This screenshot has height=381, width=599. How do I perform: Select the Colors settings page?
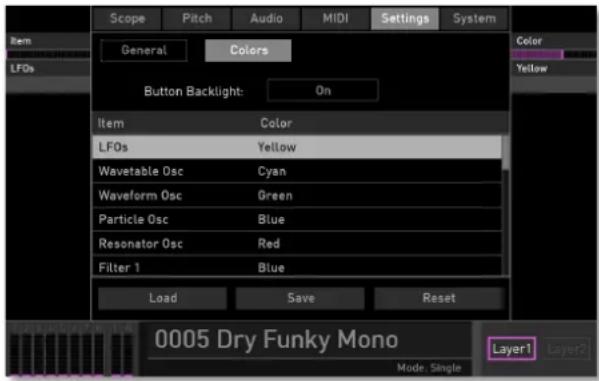point(248,50)
